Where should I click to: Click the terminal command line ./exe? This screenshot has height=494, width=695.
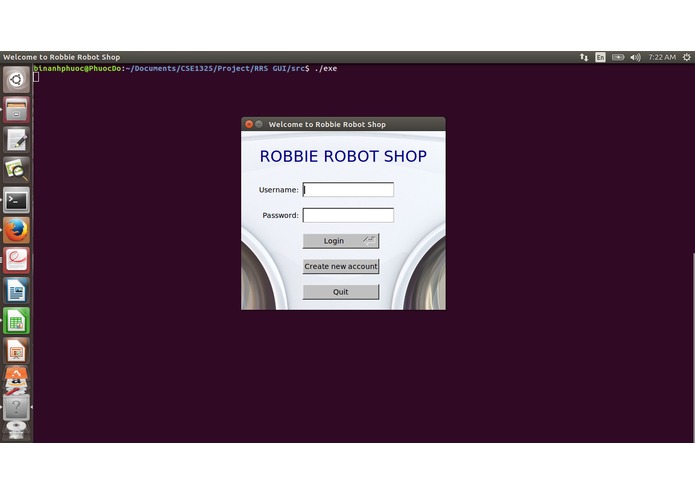coord(325,68)
